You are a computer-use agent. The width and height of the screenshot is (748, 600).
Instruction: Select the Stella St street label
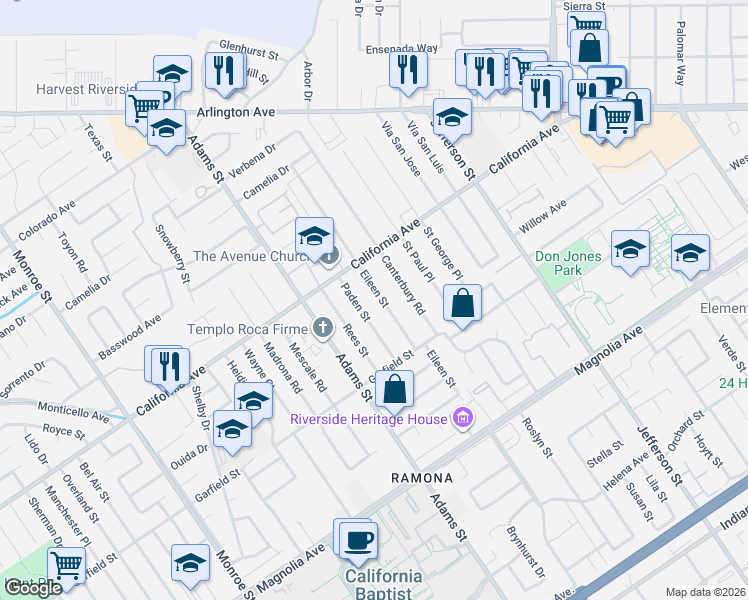pyautogui.click(x=605, y=454)
